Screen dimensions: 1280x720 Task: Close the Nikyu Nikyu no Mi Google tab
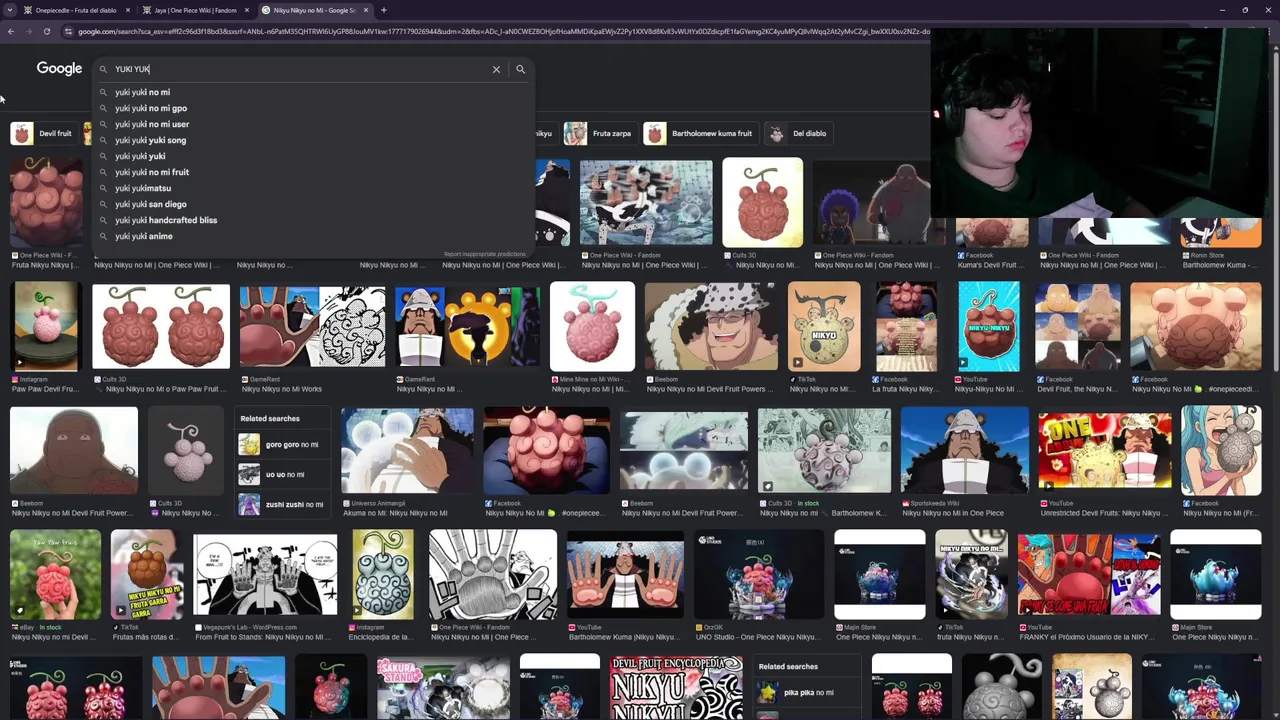click(x=366, y=10)
